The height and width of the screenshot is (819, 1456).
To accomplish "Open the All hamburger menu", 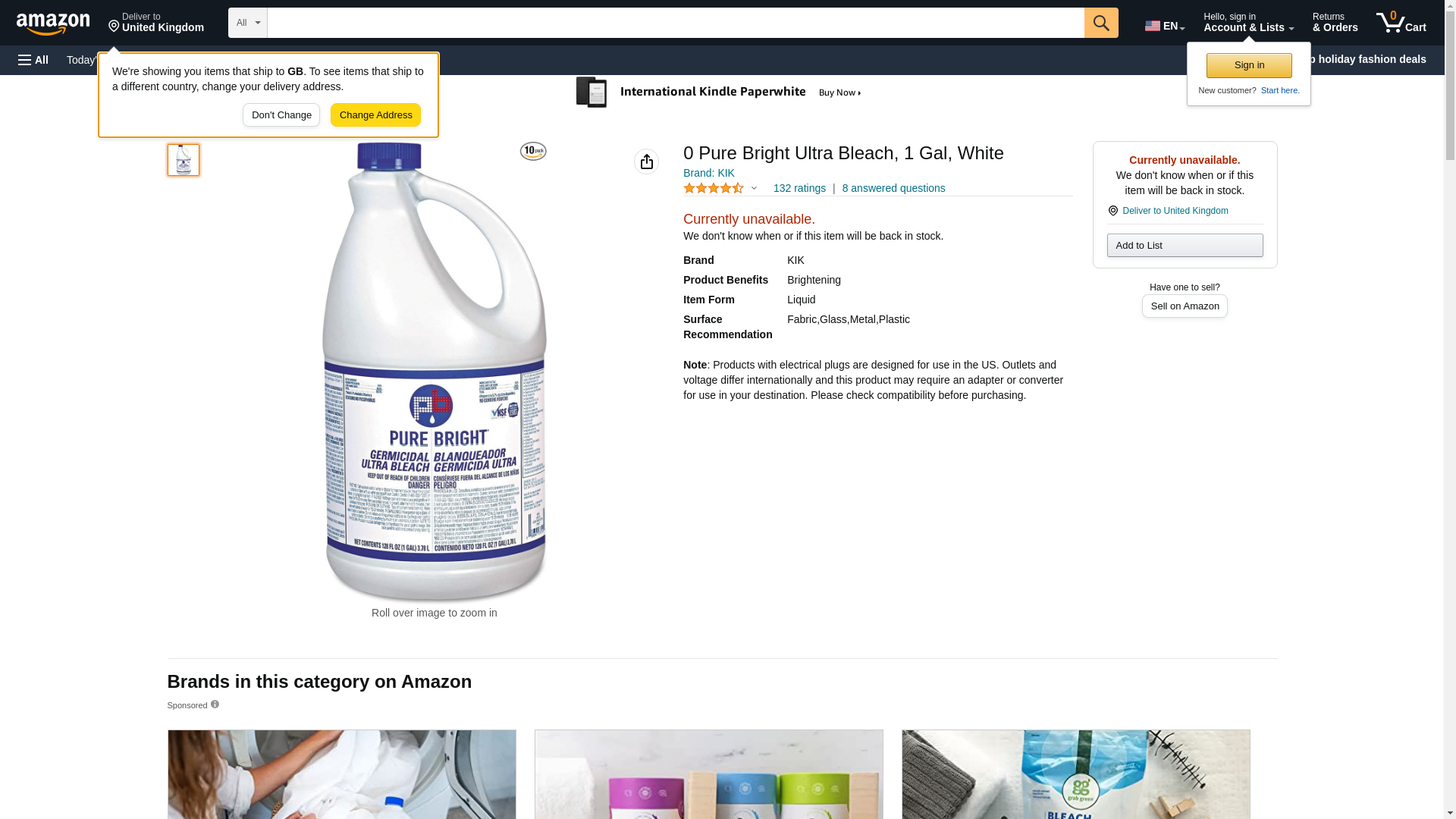I will click(33, 60).
